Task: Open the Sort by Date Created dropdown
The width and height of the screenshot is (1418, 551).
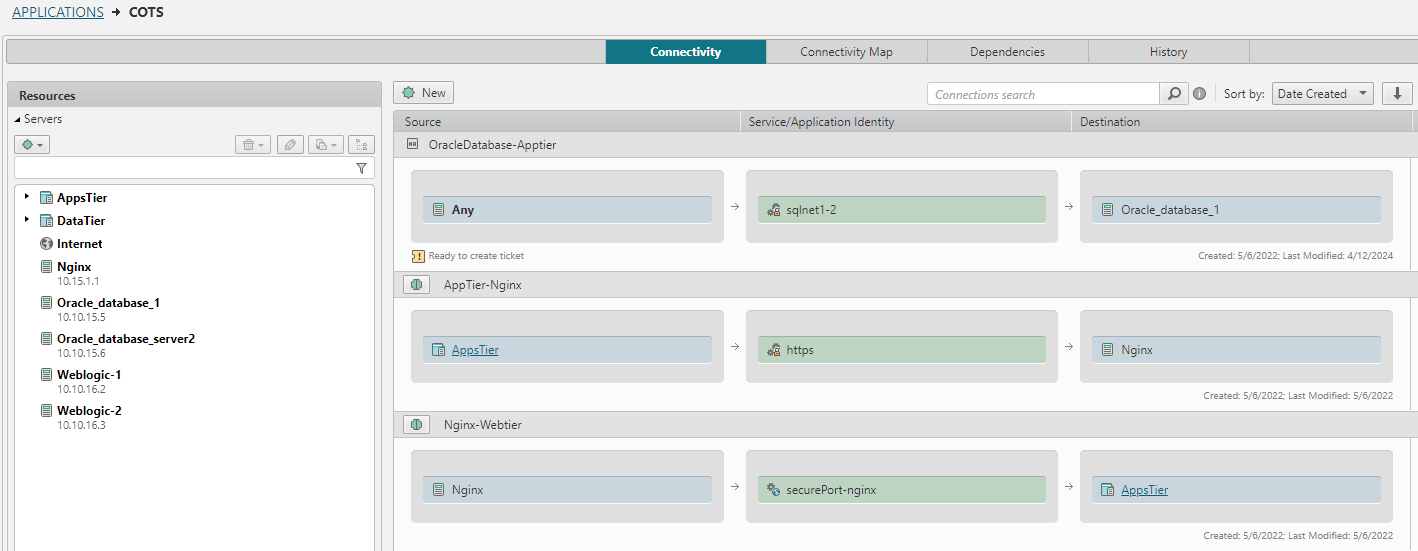Action: [1322, 94]
